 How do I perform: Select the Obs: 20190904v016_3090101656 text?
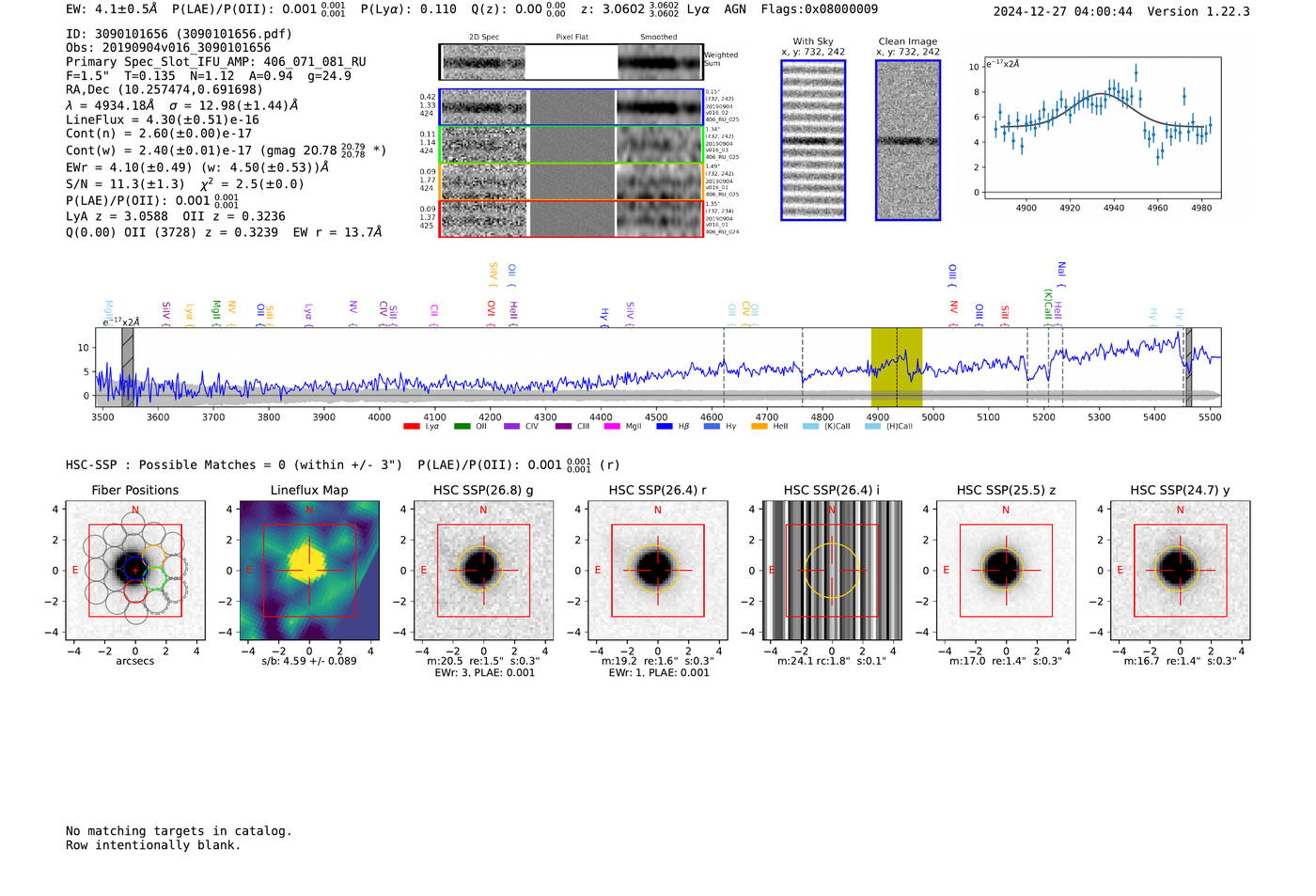click(168, 48)
